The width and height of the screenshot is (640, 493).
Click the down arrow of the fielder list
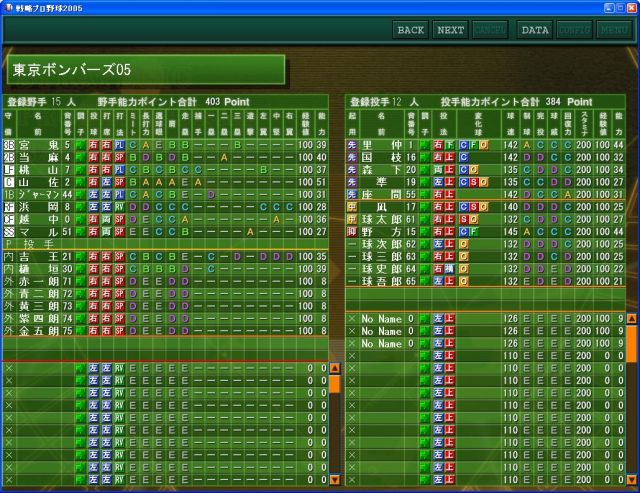click(335, 480)
